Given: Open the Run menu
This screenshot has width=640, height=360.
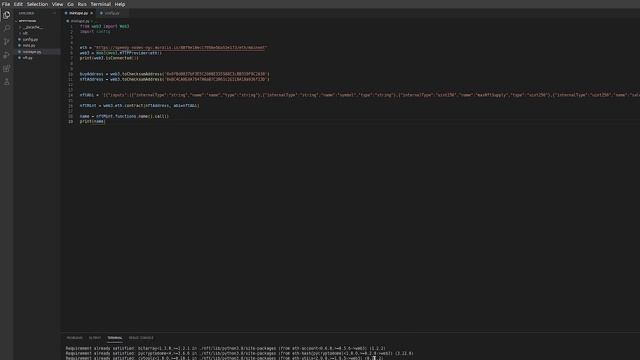Looking at the screenshot, I should (82, 4).
